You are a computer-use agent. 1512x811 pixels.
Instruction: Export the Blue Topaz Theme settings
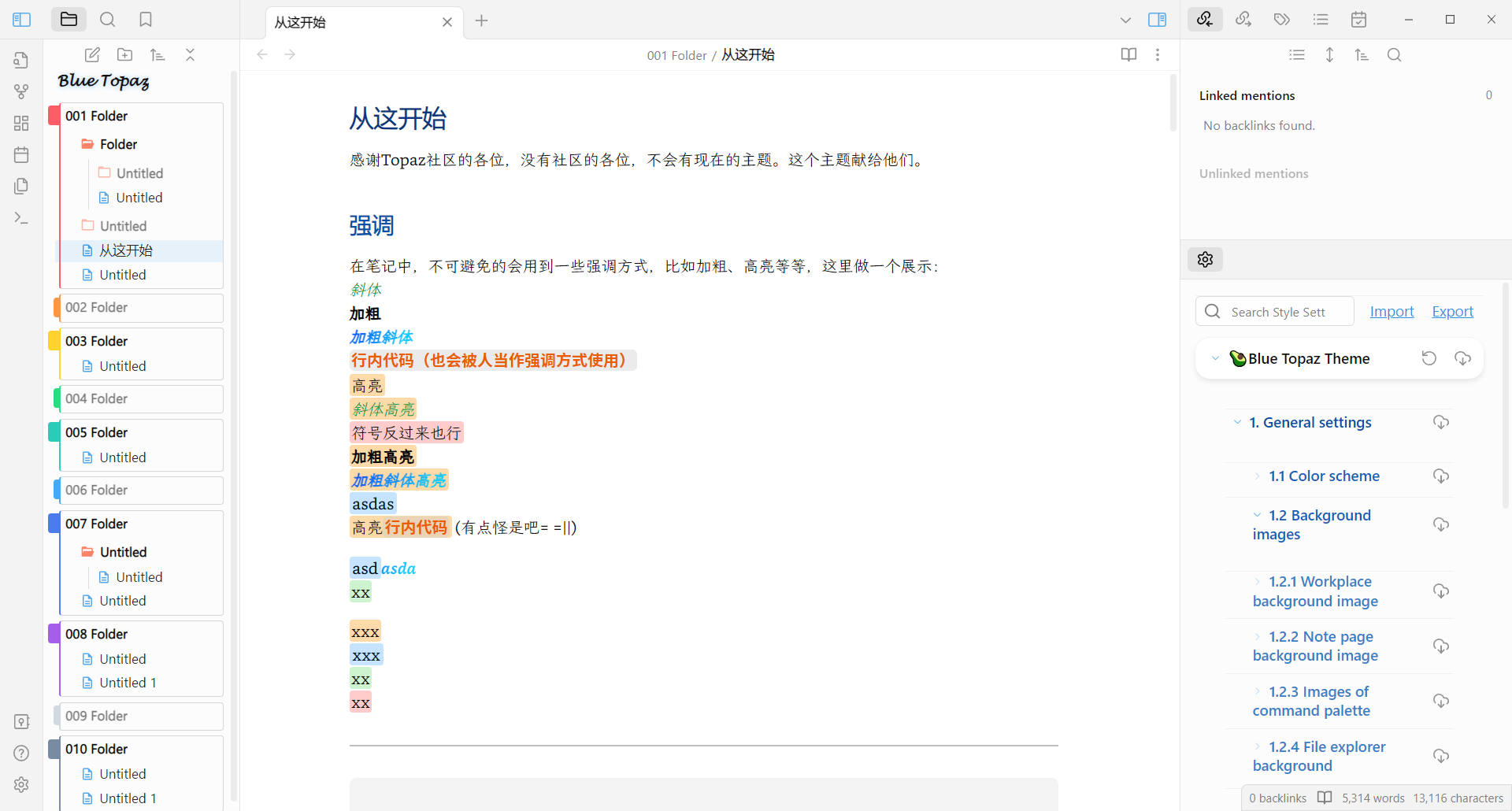pyautogui.click(x=1462, y=358)
